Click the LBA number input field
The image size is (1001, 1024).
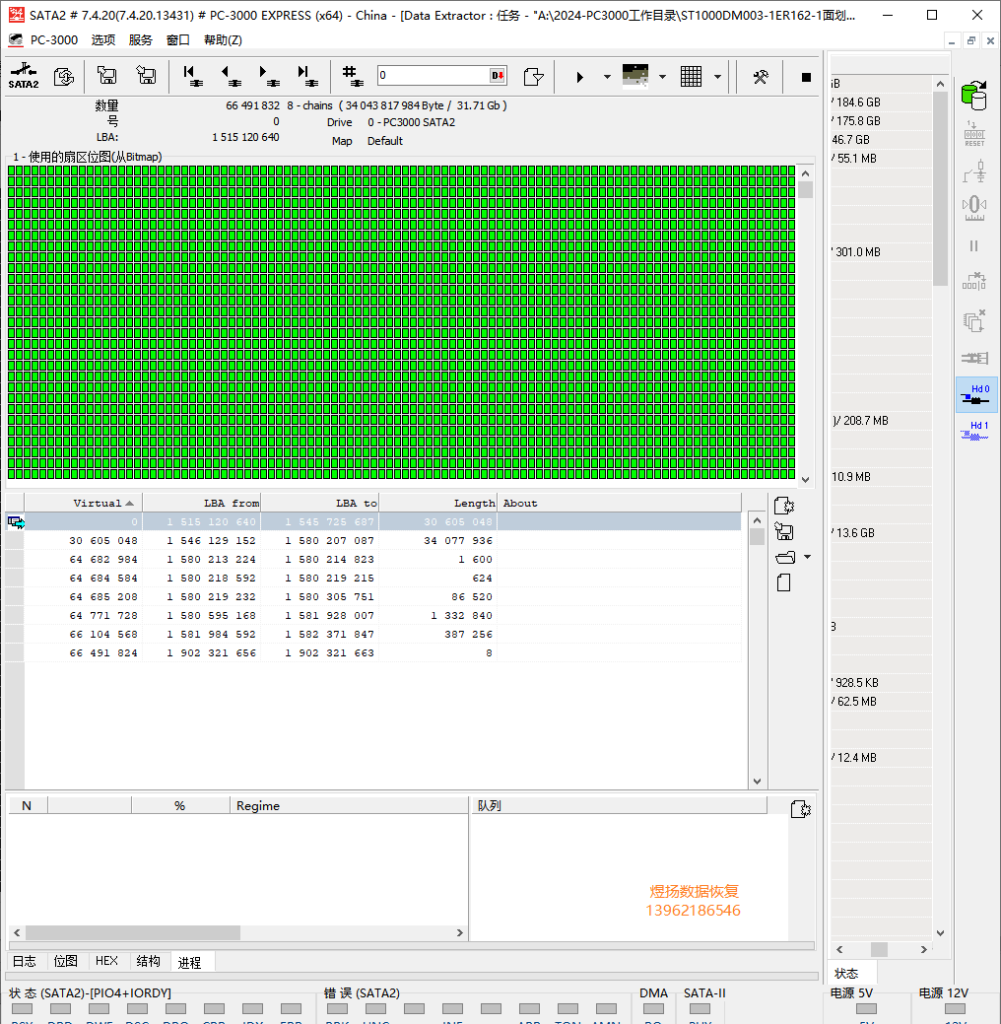point(433,75)
